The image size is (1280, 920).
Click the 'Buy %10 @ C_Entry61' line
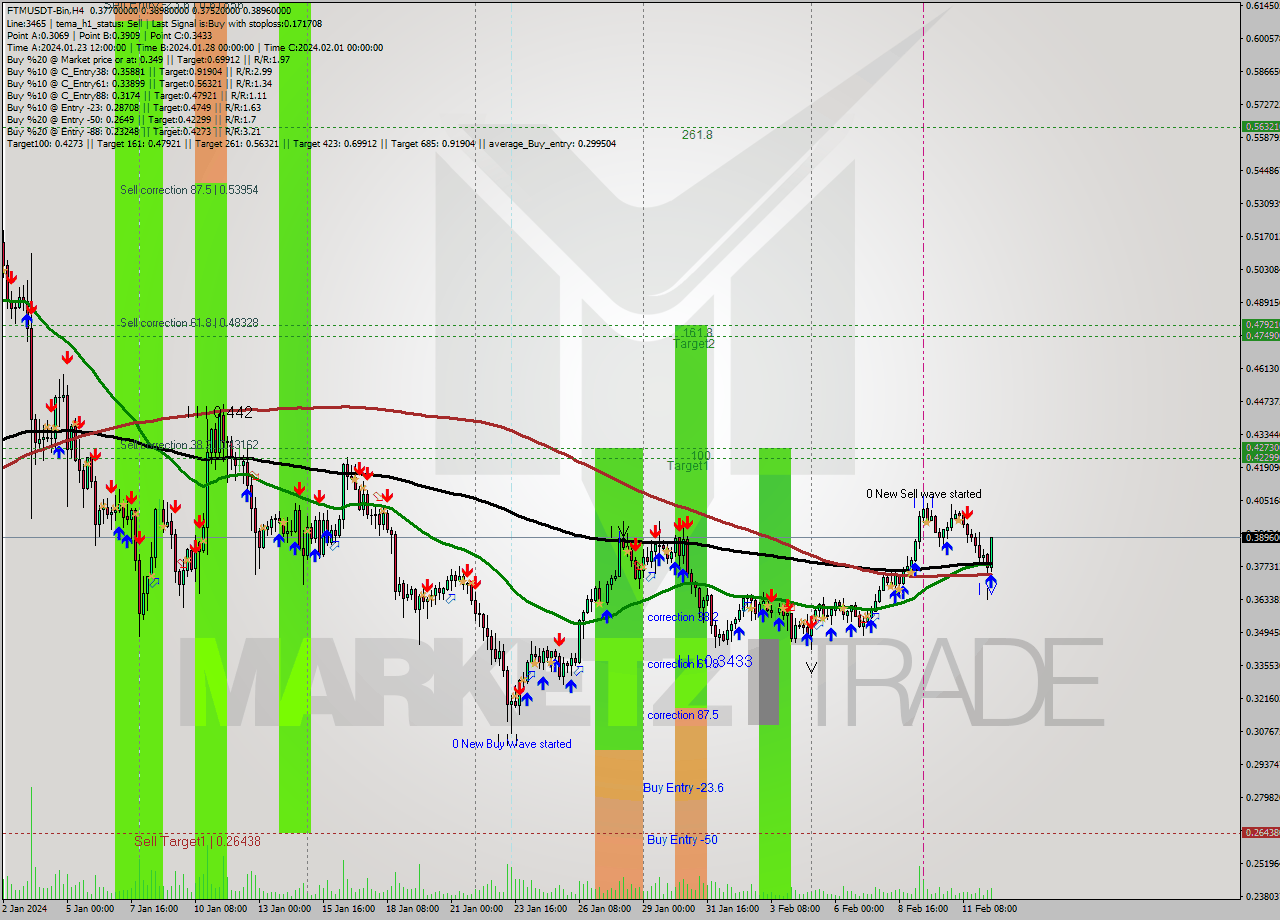pos(139,83)
